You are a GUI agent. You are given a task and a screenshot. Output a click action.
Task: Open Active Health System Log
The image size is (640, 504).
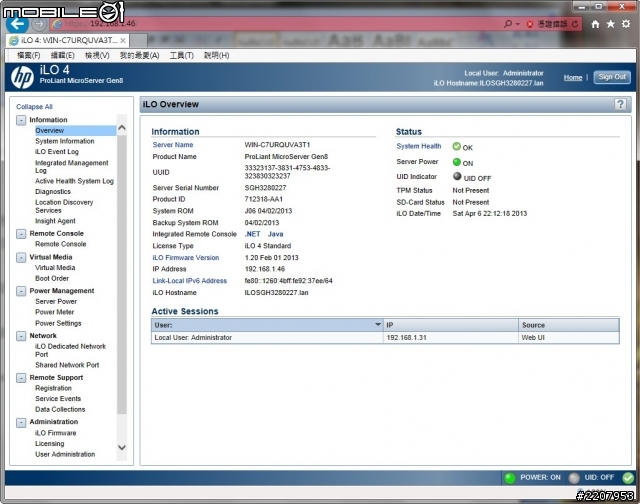(x=74, y=181)
